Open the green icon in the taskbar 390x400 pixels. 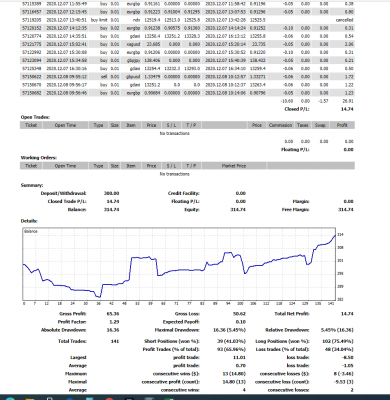169,399
